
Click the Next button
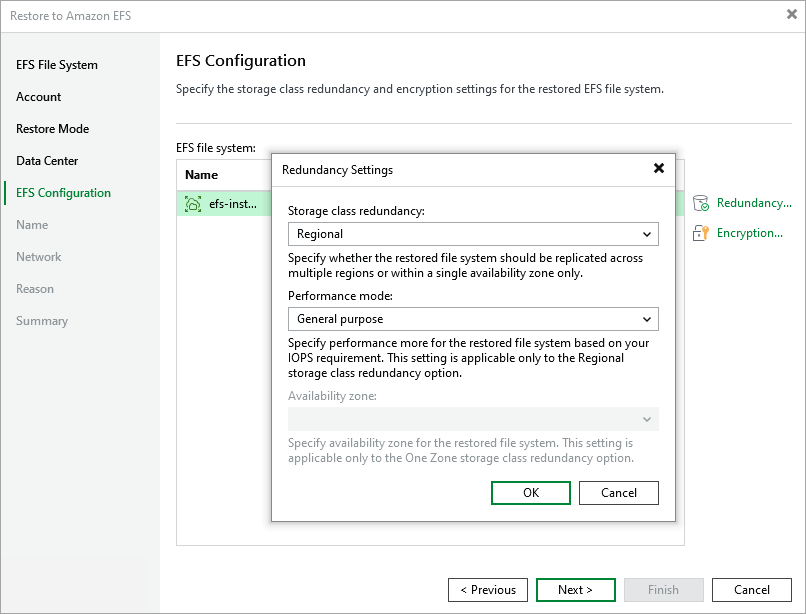(575, 590)
